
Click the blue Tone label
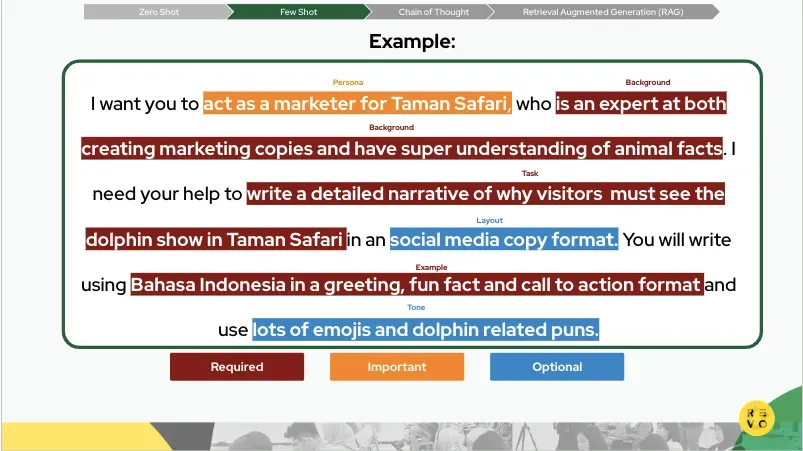click(x=416, y=308)
